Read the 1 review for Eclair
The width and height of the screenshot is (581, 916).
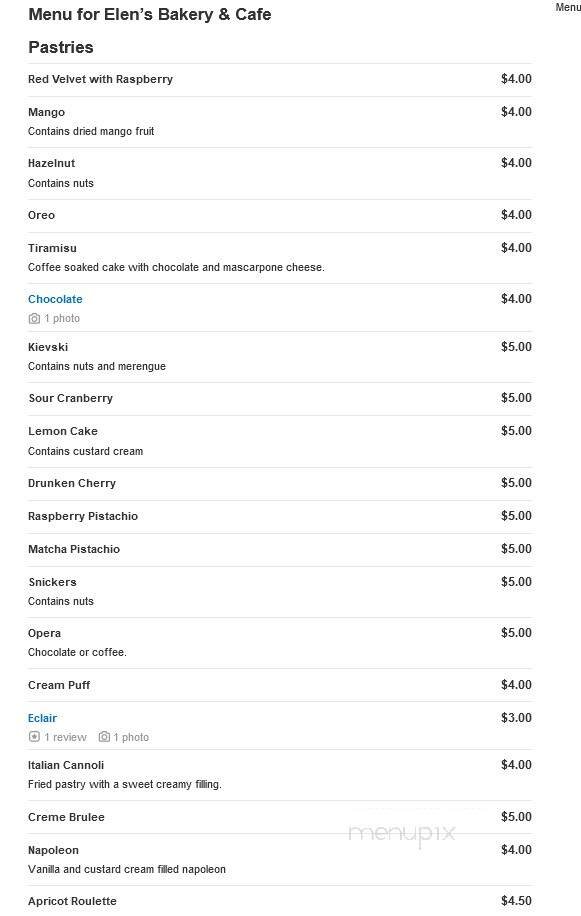coord(64,737)
